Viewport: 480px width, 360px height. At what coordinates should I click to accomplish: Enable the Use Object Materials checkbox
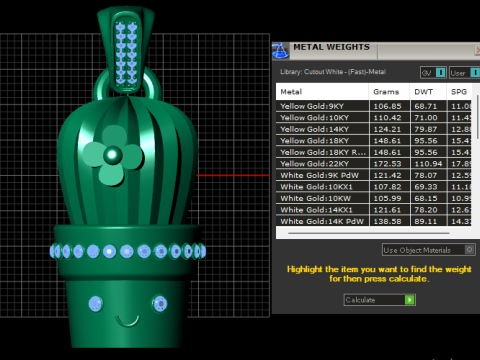tap(469, 250)
